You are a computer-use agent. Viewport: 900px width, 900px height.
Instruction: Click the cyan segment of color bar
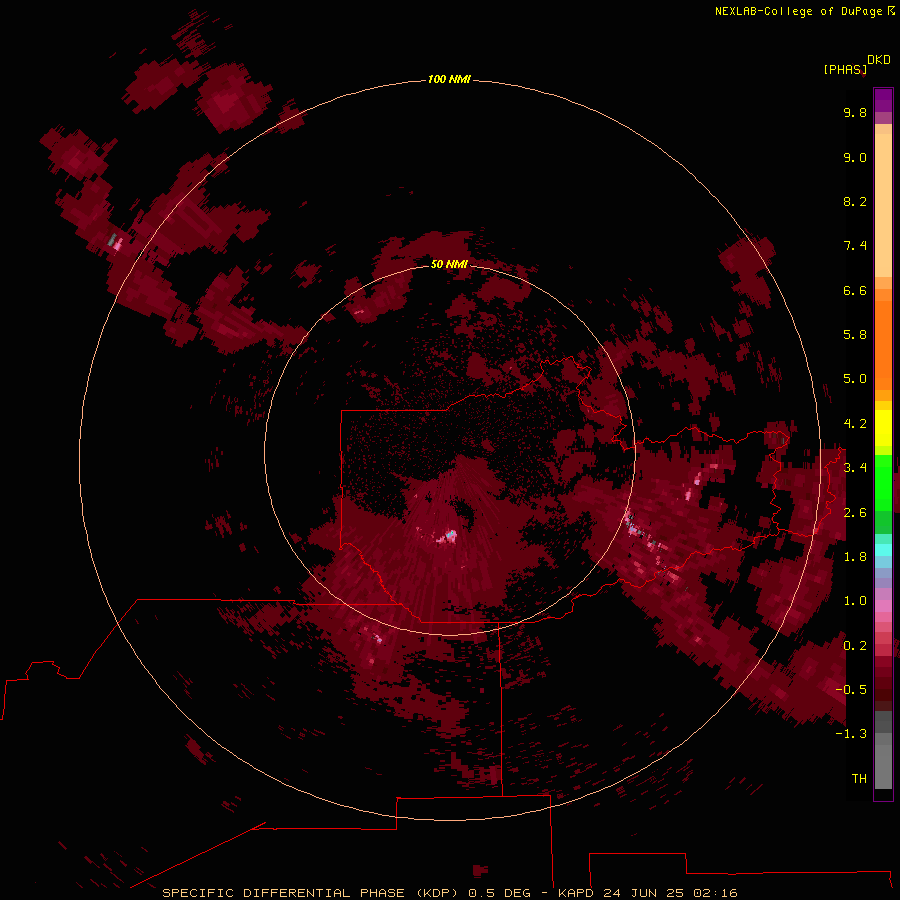click(883, 550)
